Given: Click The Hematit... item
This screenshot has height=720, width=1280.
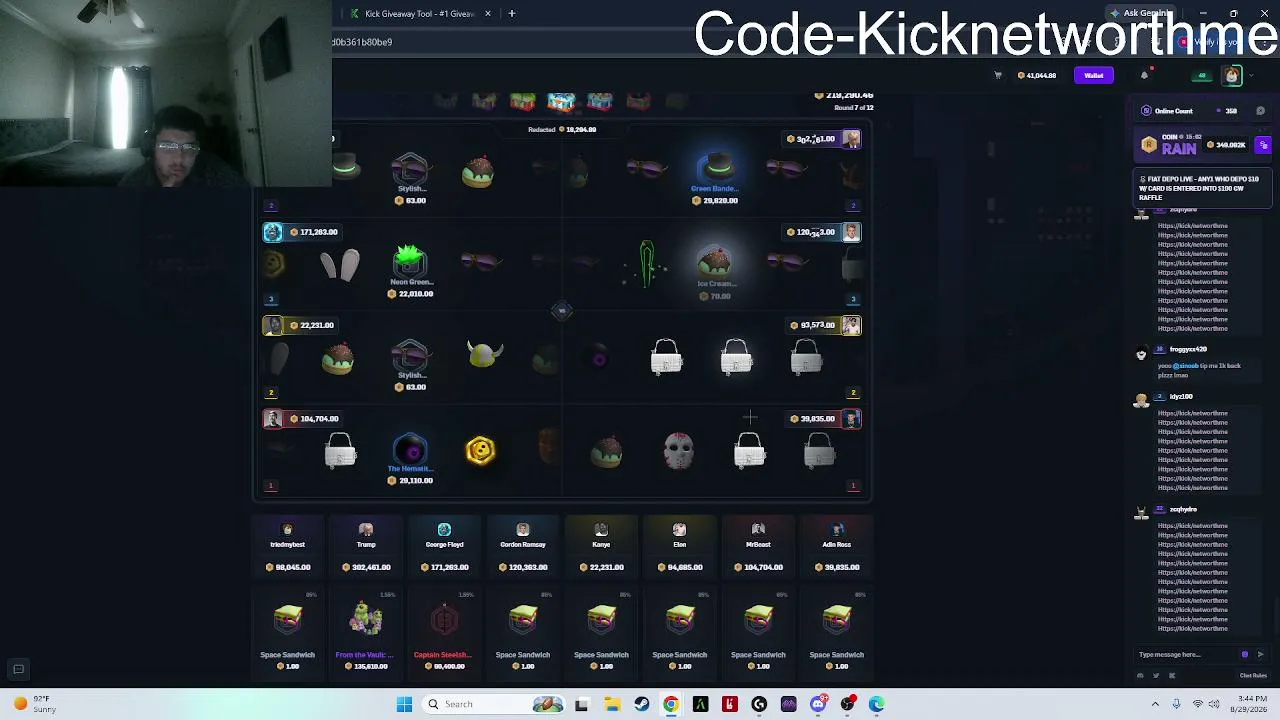Looking at the screenshot, I should (x=411, y=450).
